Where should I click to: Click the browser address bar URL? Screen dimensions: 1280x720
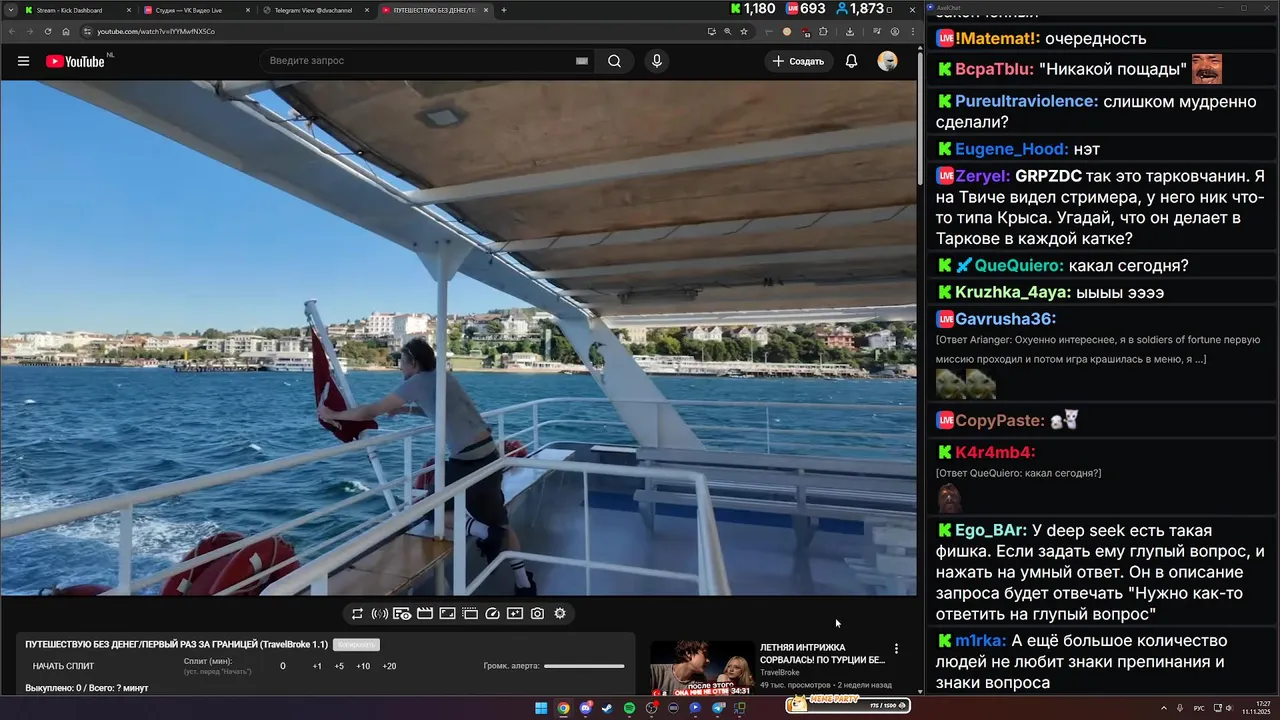point(156,31)
